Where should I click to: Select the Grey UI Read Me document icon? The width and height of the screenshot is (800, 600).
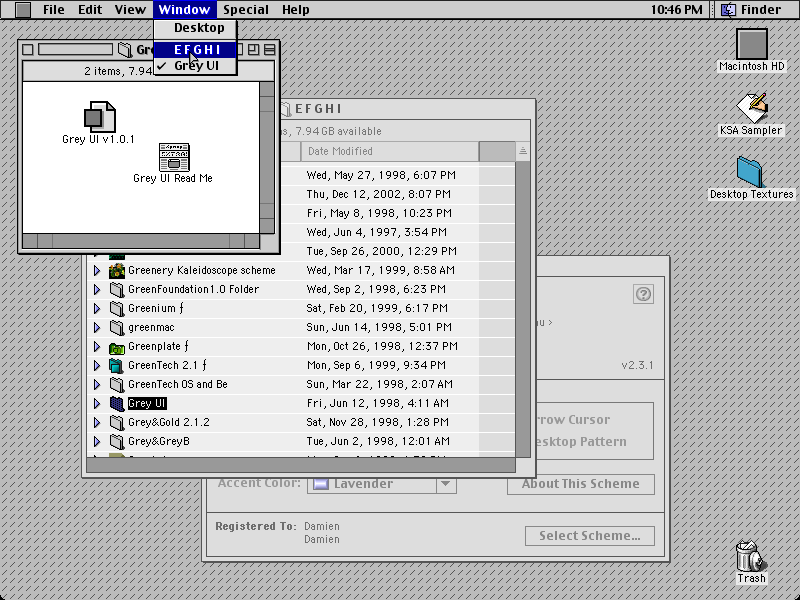point(174,157)
